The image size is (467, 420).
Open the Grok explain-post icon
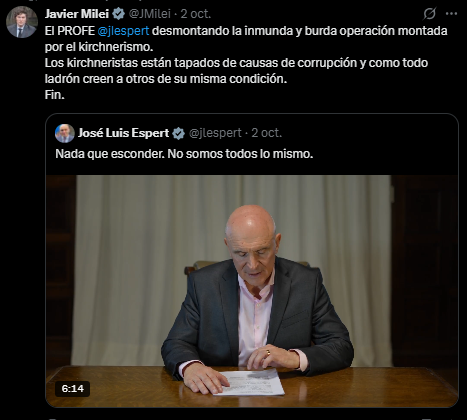coord(430,14)
